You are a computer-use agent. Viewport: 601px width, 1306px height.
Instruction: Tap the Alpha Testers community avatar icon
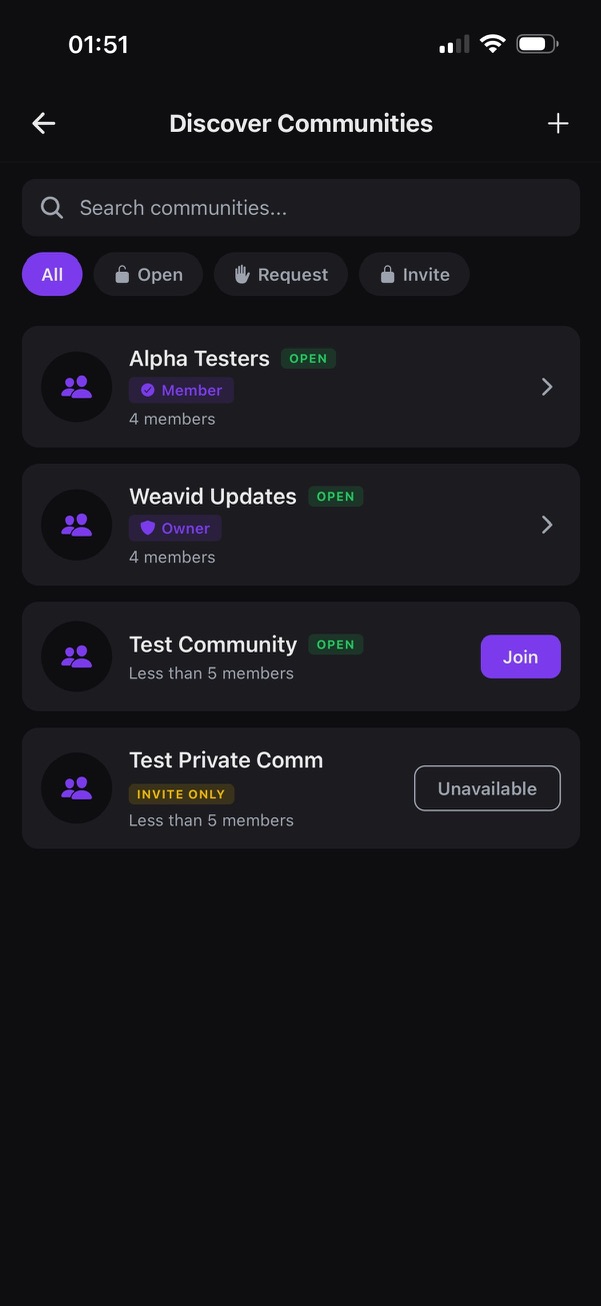coord(76,387)
